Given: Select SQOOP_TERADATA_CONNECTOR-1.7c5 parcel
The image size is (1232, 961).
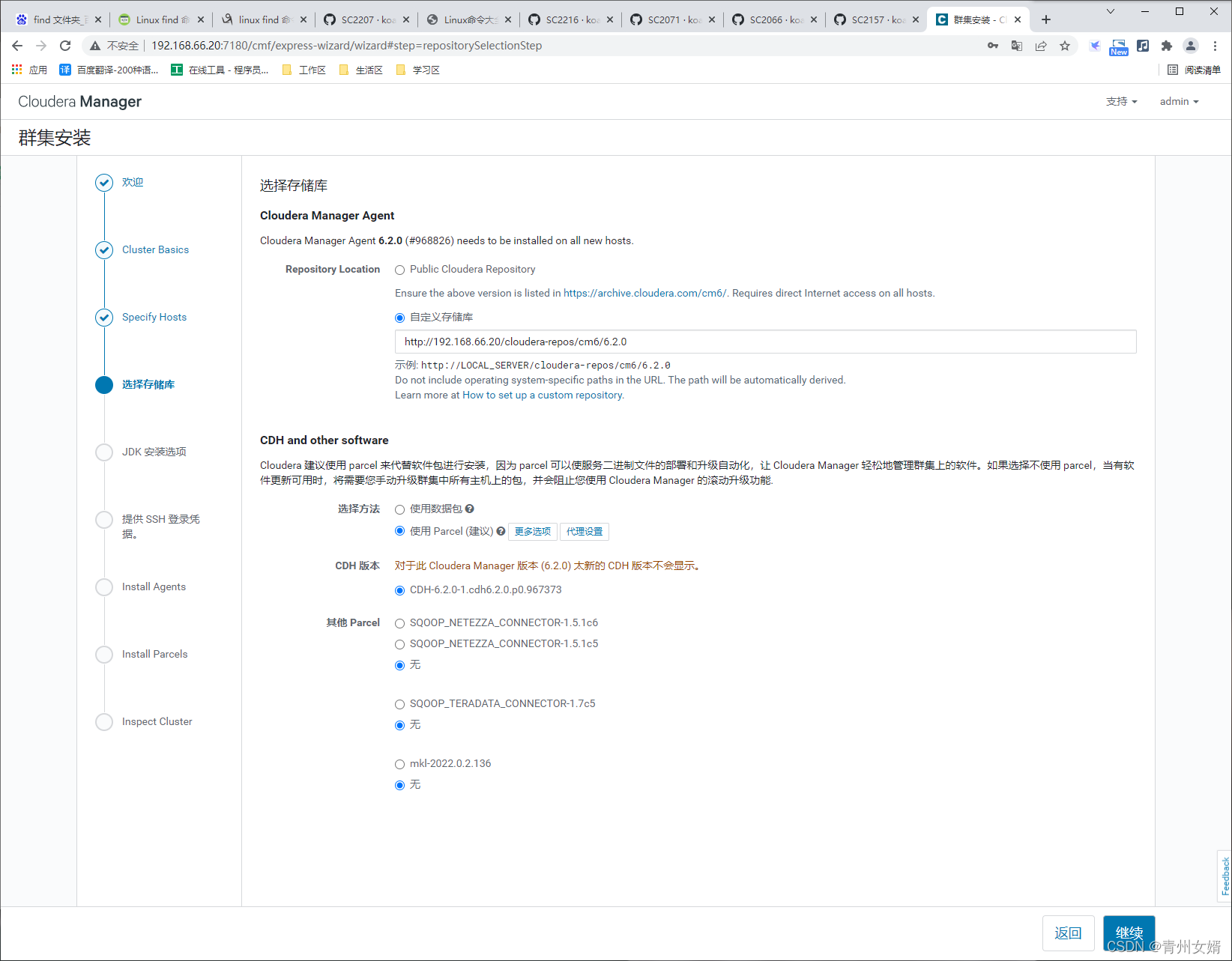Looking at the screenshot, I should tap(399, 704).
